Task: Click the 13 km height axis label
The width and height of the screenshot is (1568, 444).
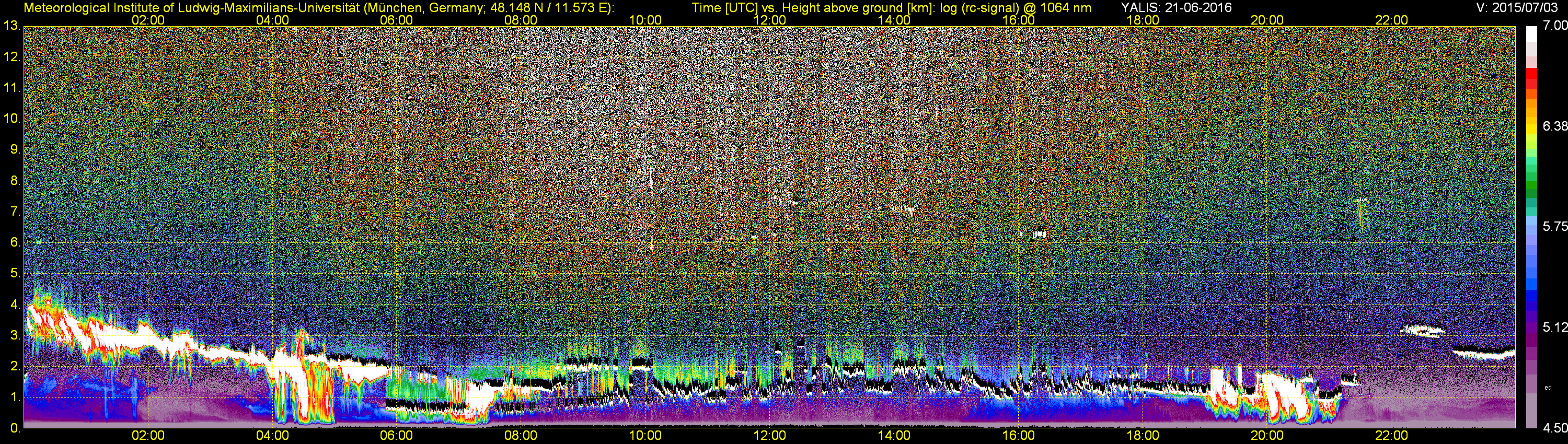Action: coord(11,26)
